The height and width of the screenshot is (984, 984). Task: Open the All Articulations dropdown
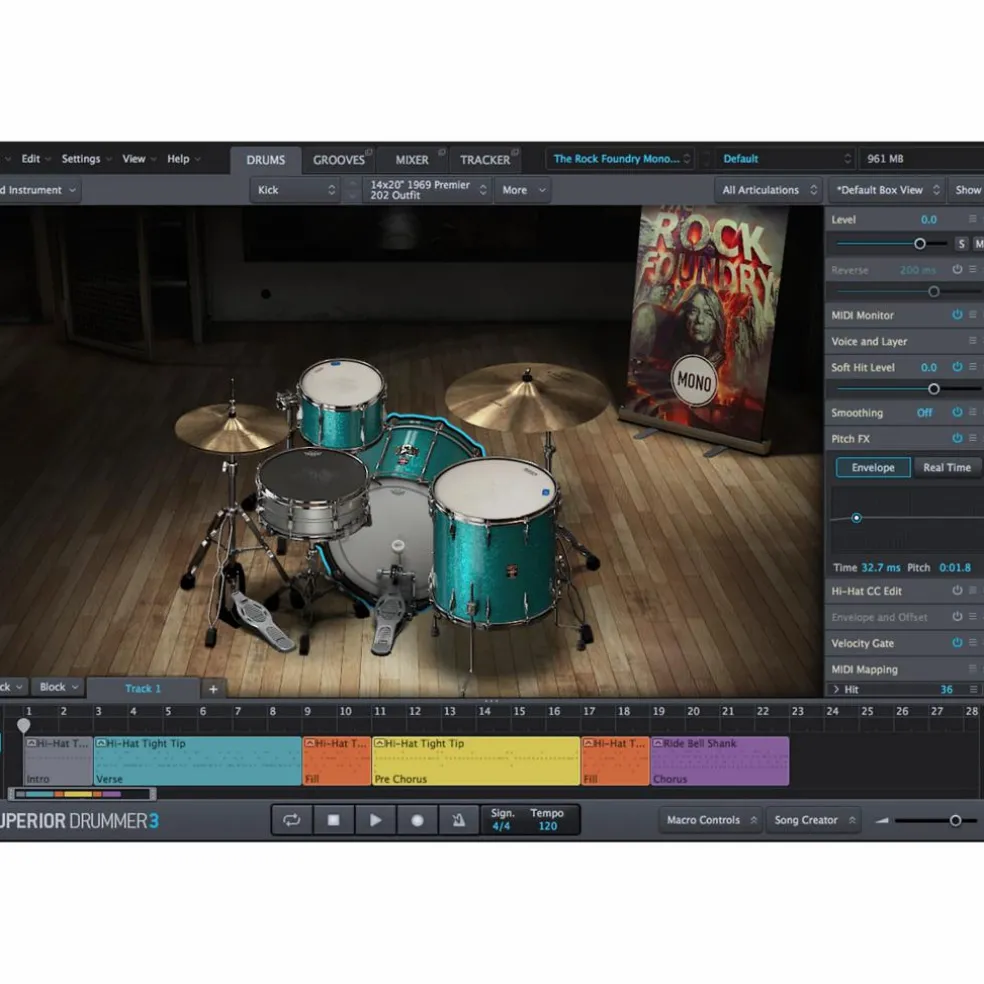(x=769, y=190)
